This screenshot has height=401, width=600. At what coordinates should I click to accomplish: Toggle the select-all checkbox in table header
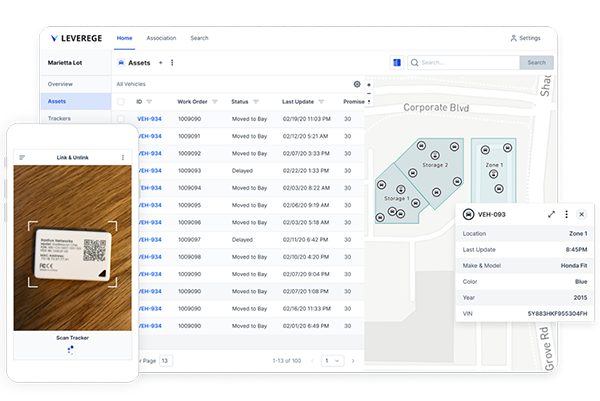(122, 101)
